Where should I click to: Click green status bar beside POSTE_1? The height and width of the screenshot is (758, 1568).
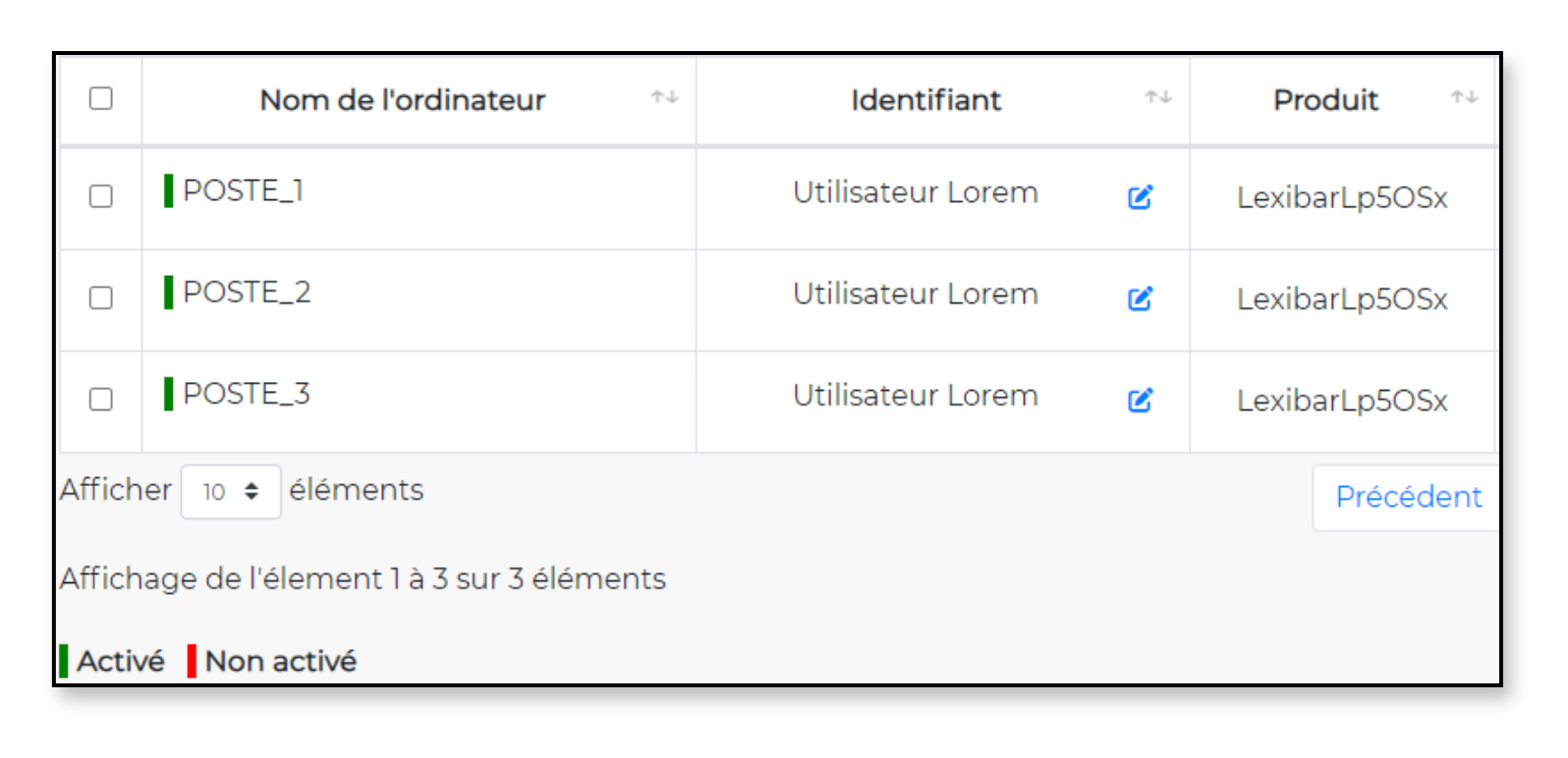click(x=169, y=190)
